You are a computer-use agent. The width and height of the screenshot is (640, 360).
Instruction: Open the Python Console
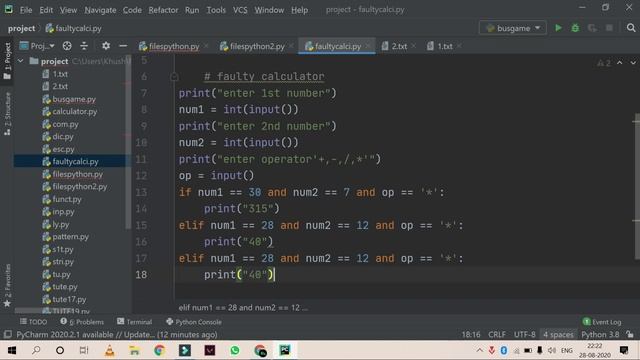pos(194,322)
